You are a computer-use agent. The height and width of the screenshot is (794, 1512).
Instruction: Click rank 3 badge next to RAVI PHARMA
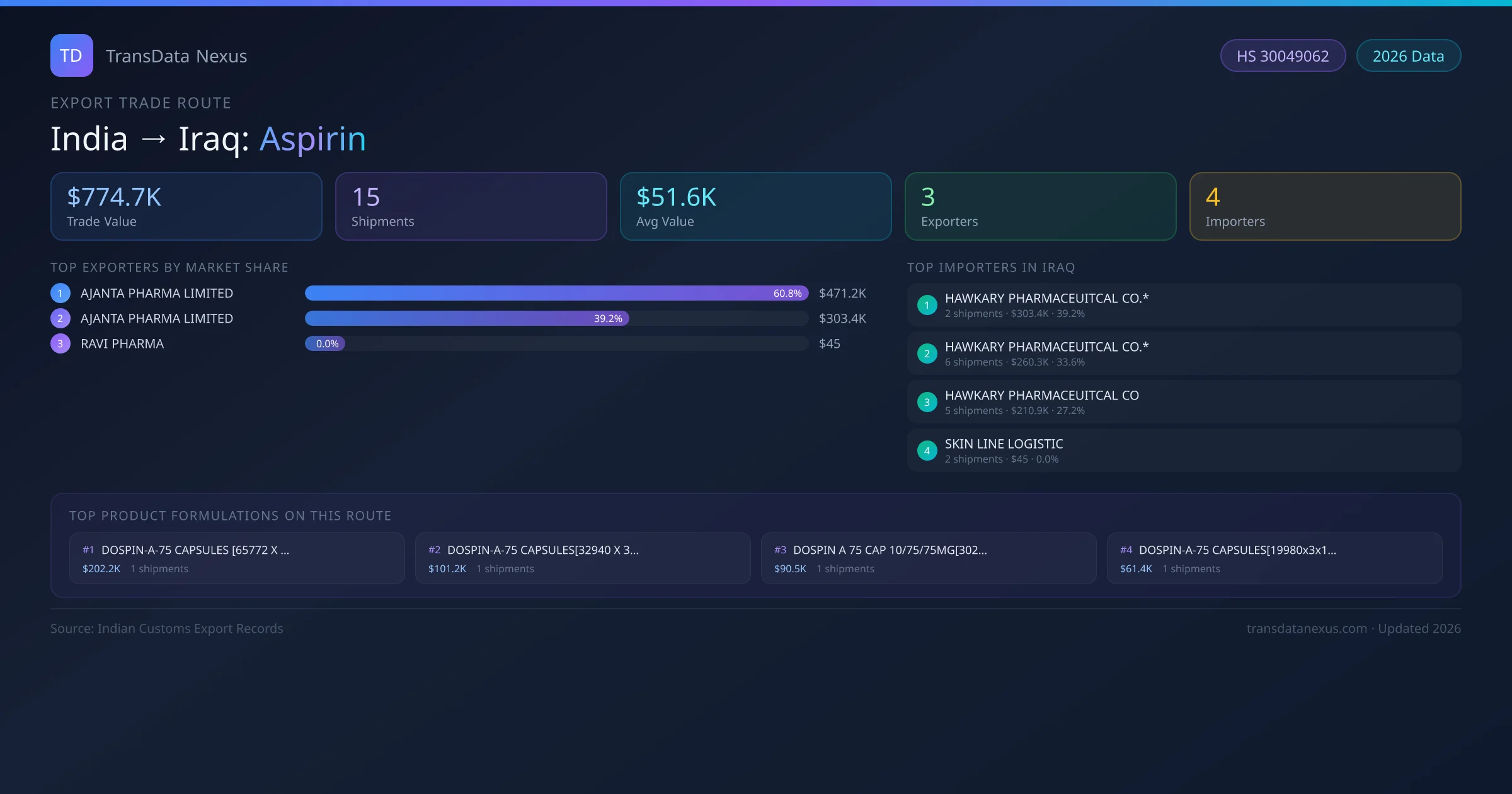click(60, 343)
